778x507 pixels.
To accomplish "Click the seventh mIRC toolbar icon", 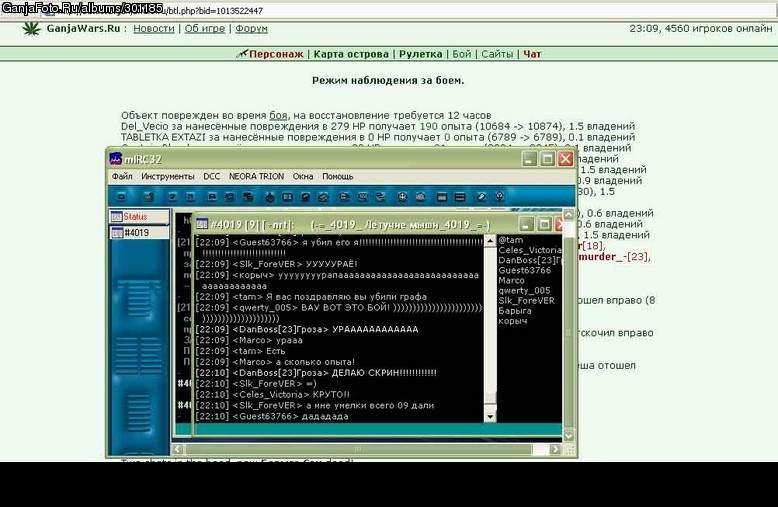I will click(x=248, y=197).
